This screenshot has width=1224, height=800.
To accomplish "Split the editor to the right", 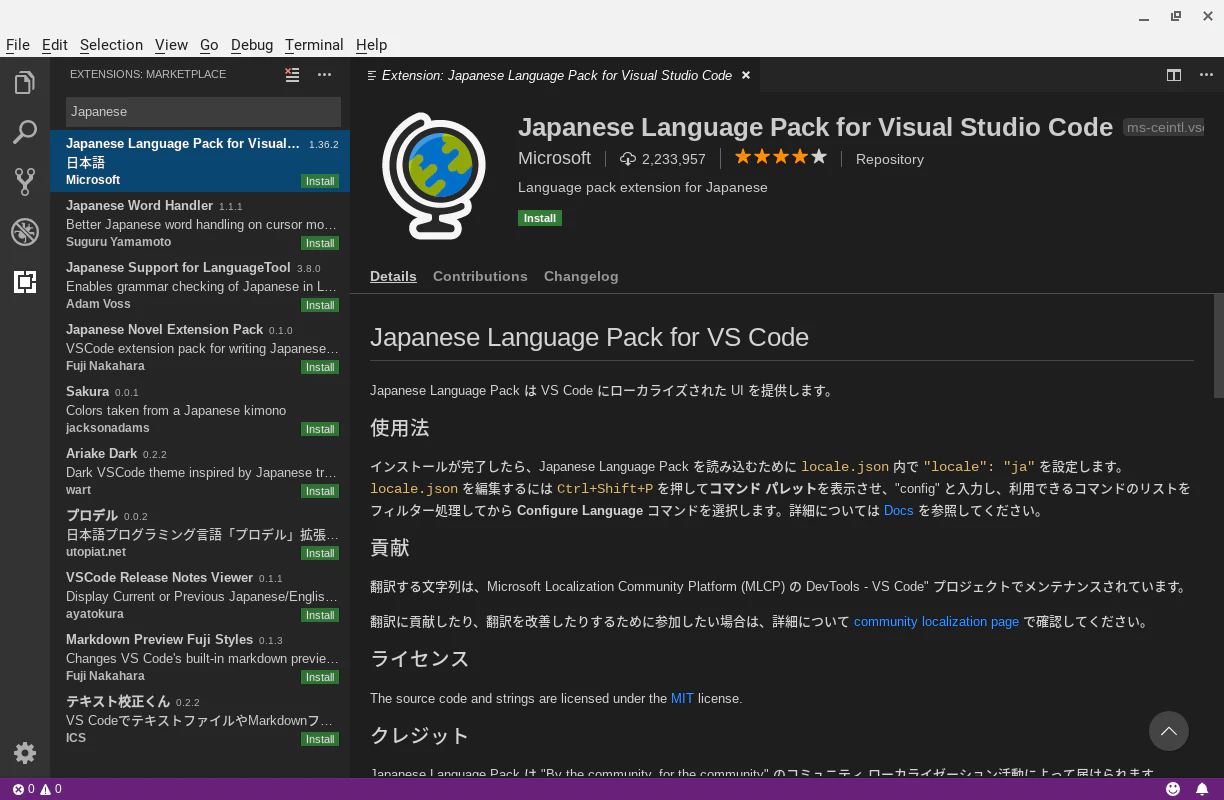I will coord(1174,75).
